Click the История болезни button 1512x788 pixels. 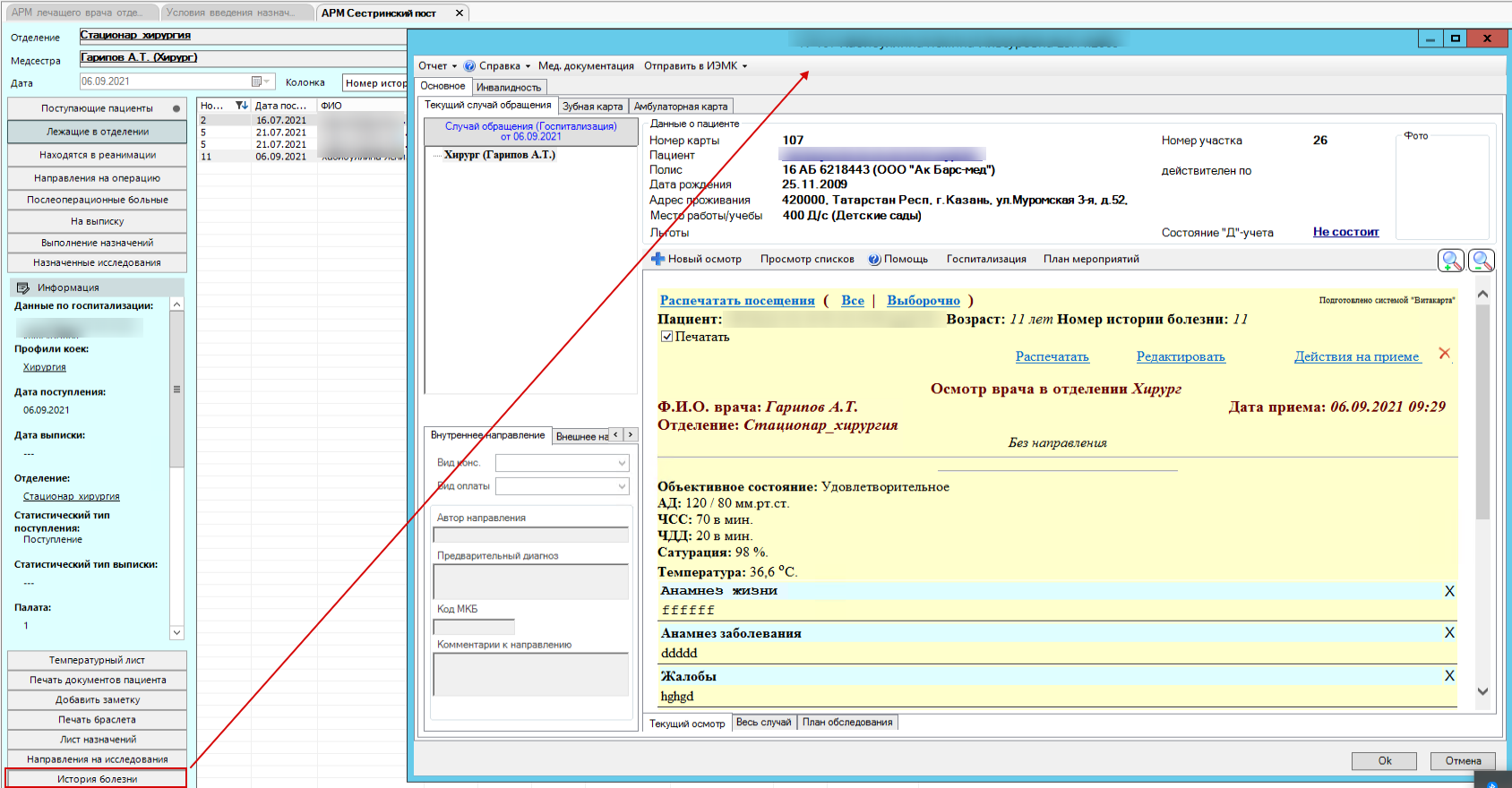(97, 779)
